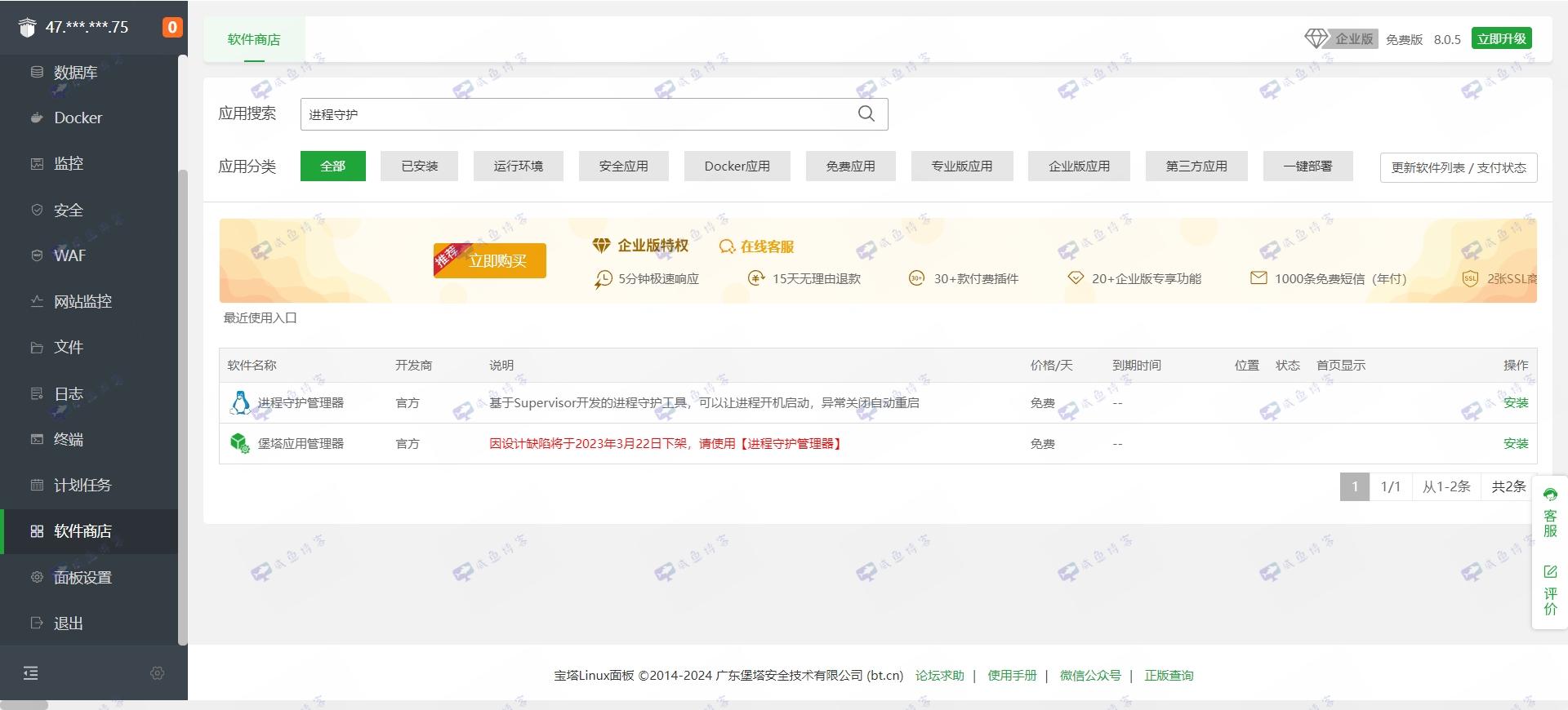This screenshot has height=710, width=1568.
Task: Click the 5分钟极速响应 chat icon
Action: [x=603, y=279]
